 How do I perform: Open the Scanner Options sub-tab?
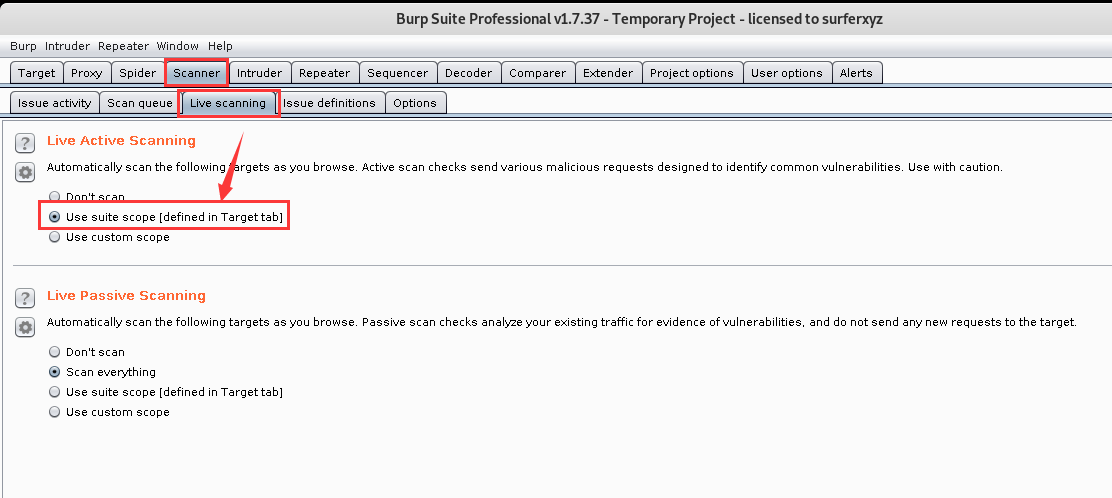[x=415, y=103]
